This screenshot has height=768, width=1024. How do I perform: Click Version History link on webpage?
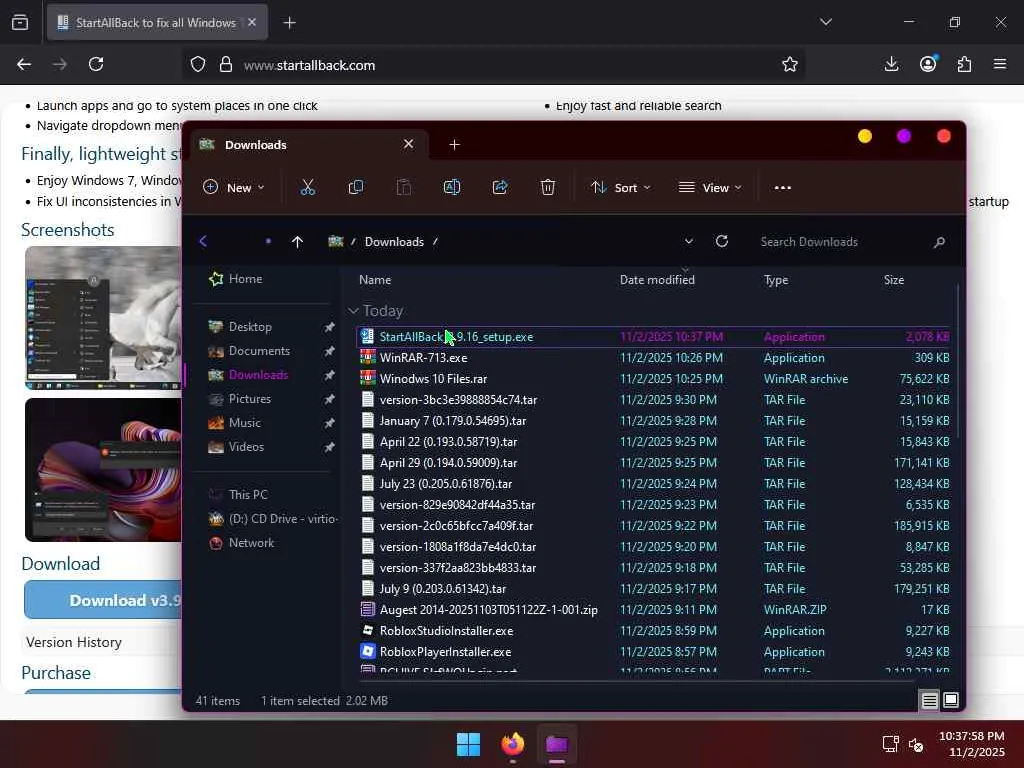[74, 643]
